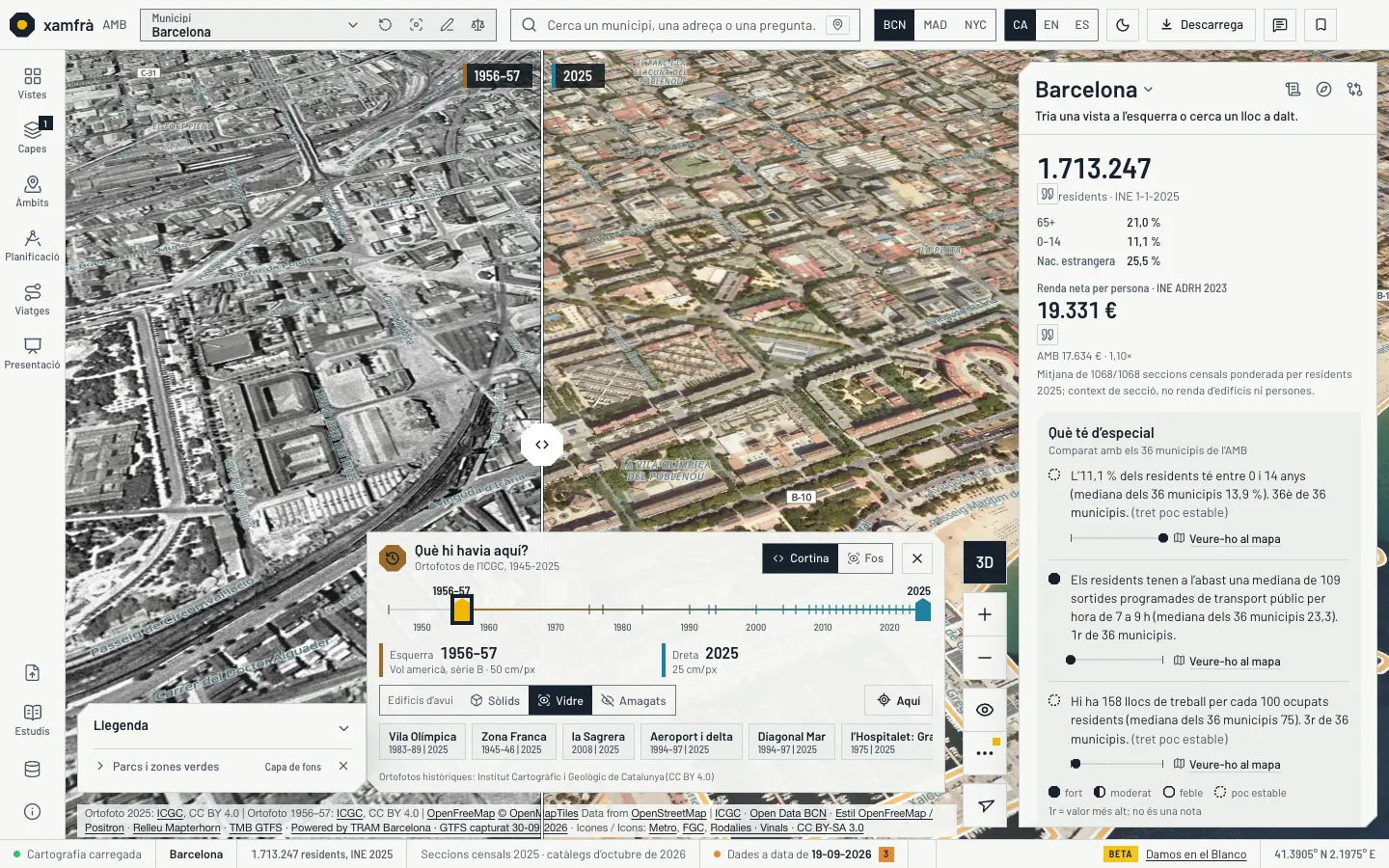Click the navigation arrow locate button
The height and width of the screenshot is (868, 1389).
[985, 805]
